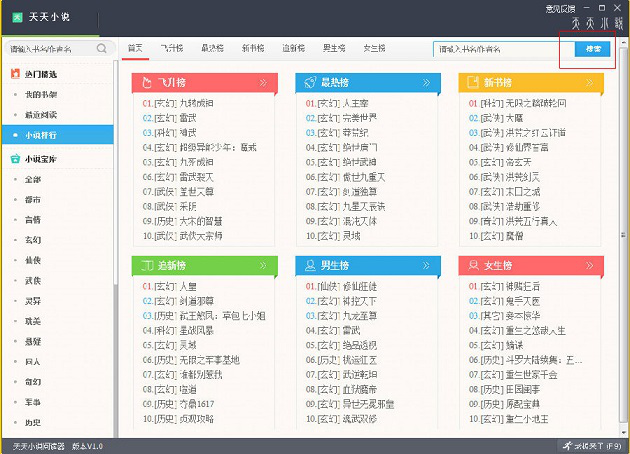Click the 飞升榜 header flame icon
Image resolution: width=630 pixels, height=454 pixels.
click(147, 82)
